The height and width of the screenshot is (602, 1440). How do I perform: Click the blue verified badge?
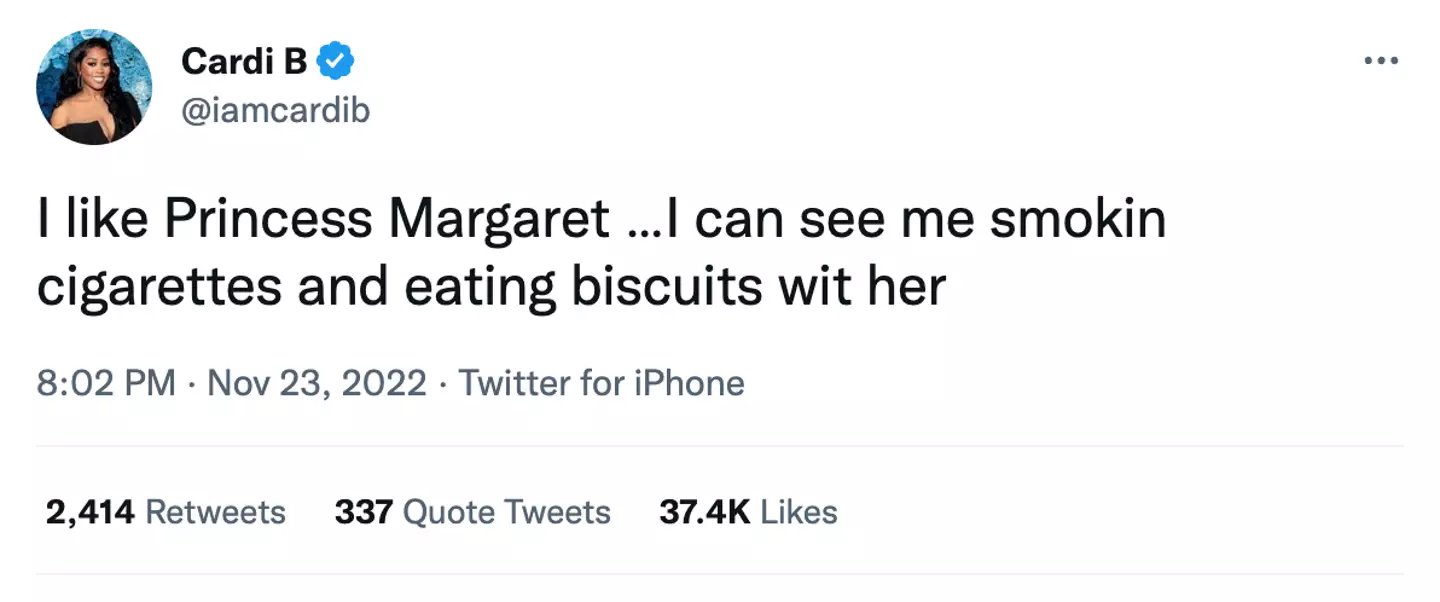[336, 63]
